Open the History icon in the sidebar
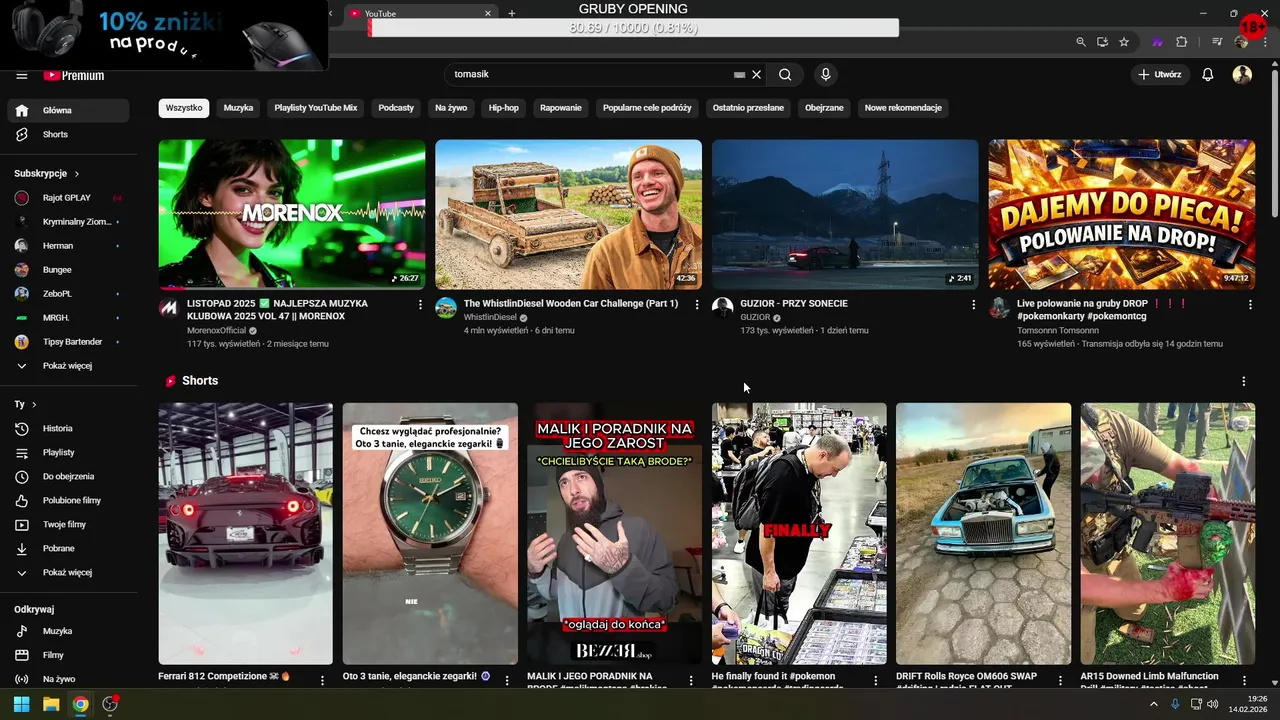The width and height of the screenshot is (1280, 720). [x=22, y=429]
